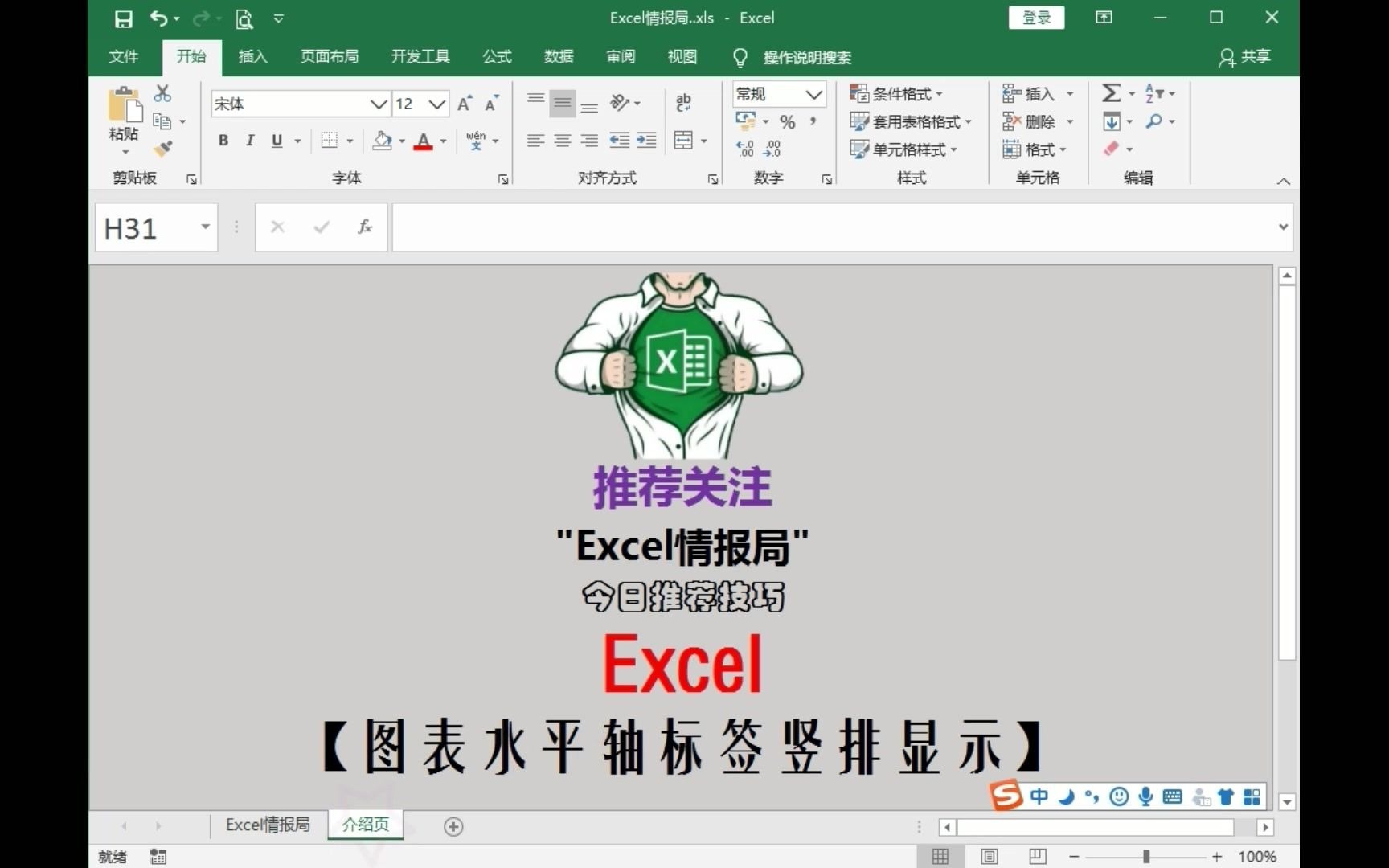Toggle italic formatting
1389x868 pixels.
(250, 141)
